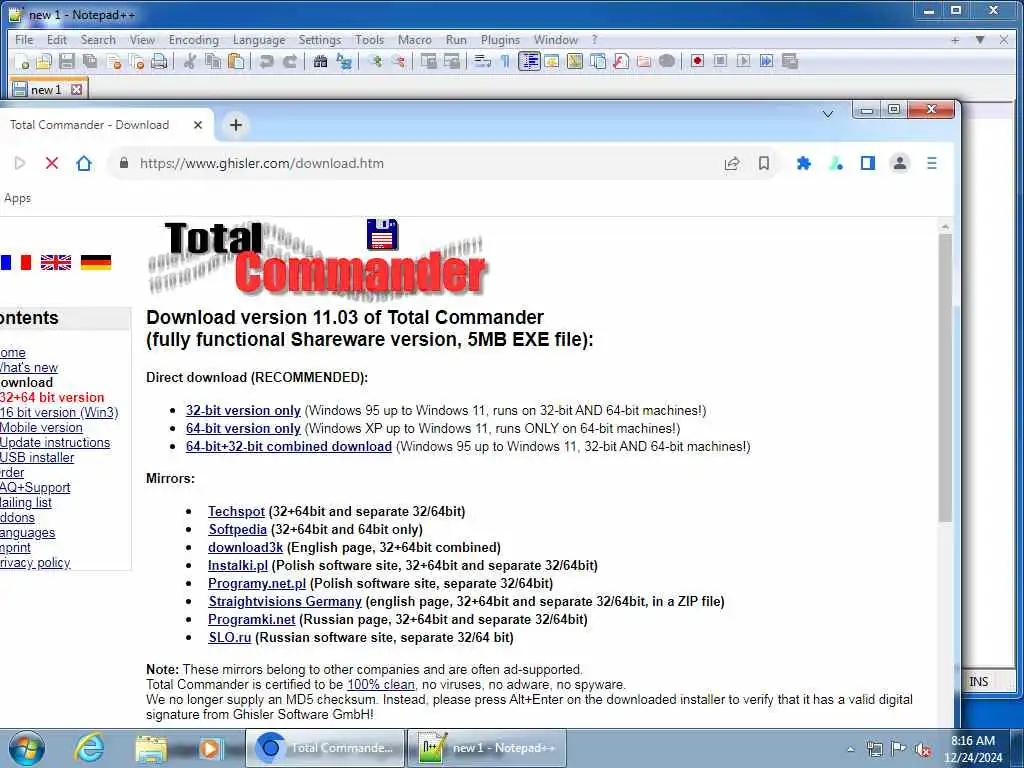Click Stop macro recording icon
1024x768 pixels.
(x=720, y=61)
